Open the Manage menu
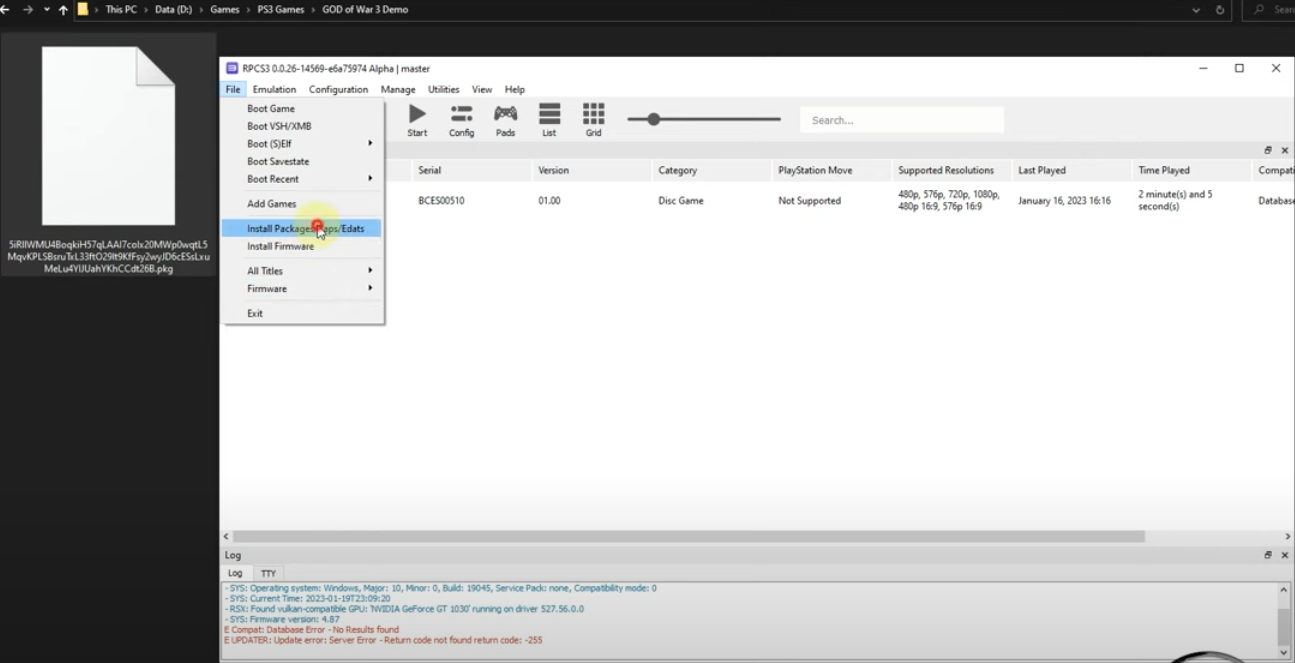The image size is (1295, 663). pos(398,90)
